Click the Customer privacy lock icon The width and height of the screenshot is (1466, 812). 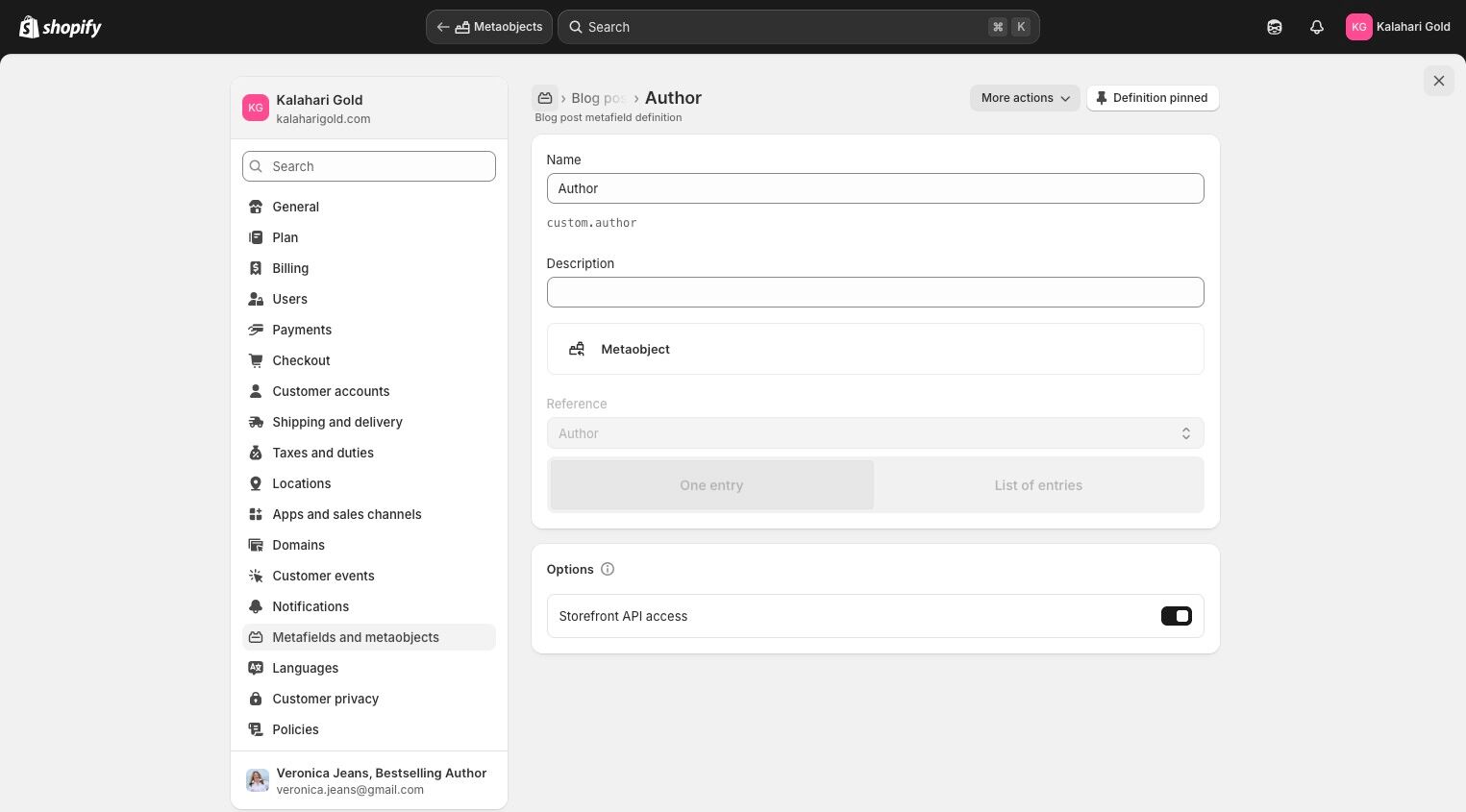[x=256, y=699]
